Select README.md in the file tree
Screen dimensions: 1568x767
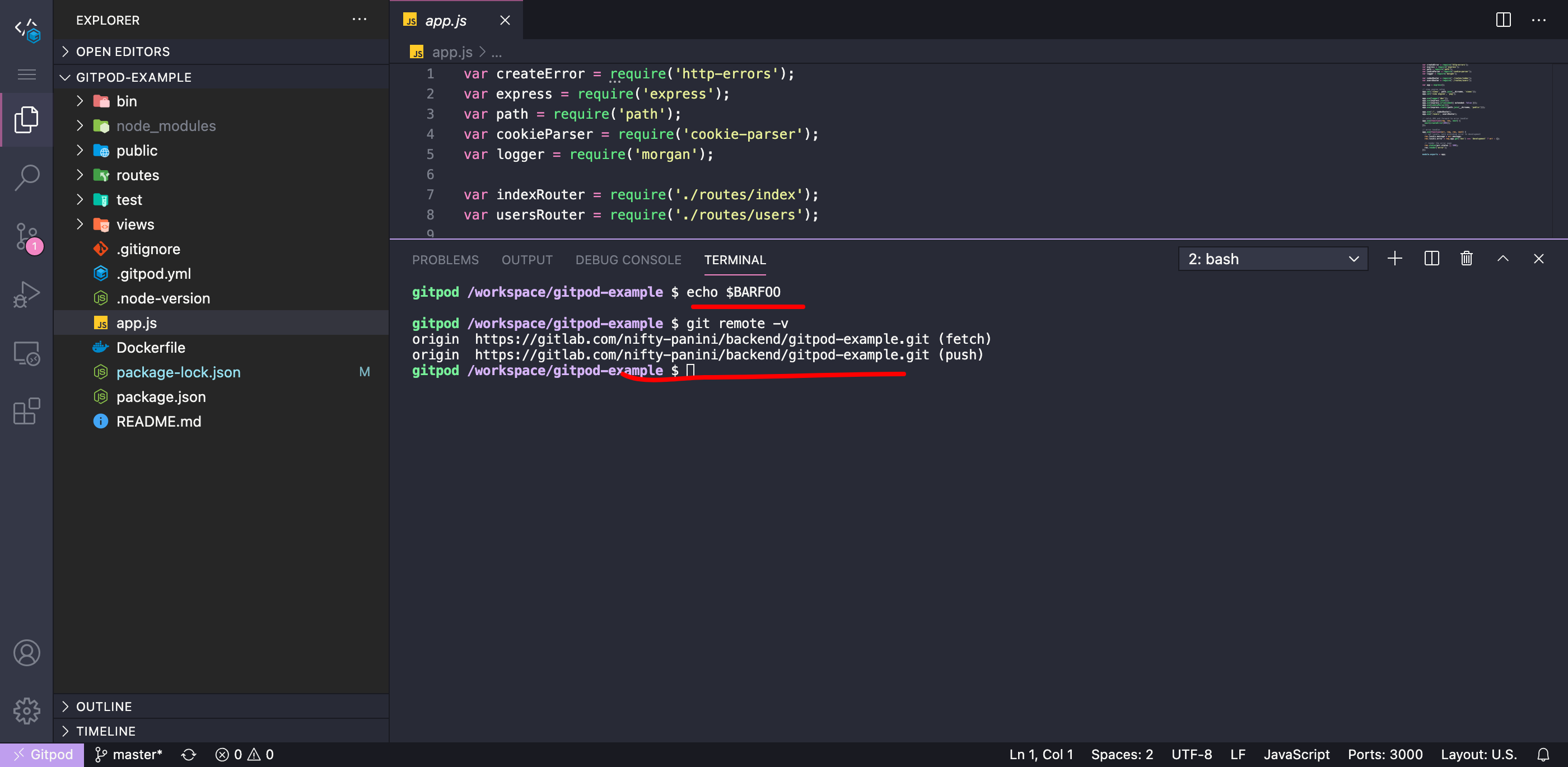coord(159,420)
